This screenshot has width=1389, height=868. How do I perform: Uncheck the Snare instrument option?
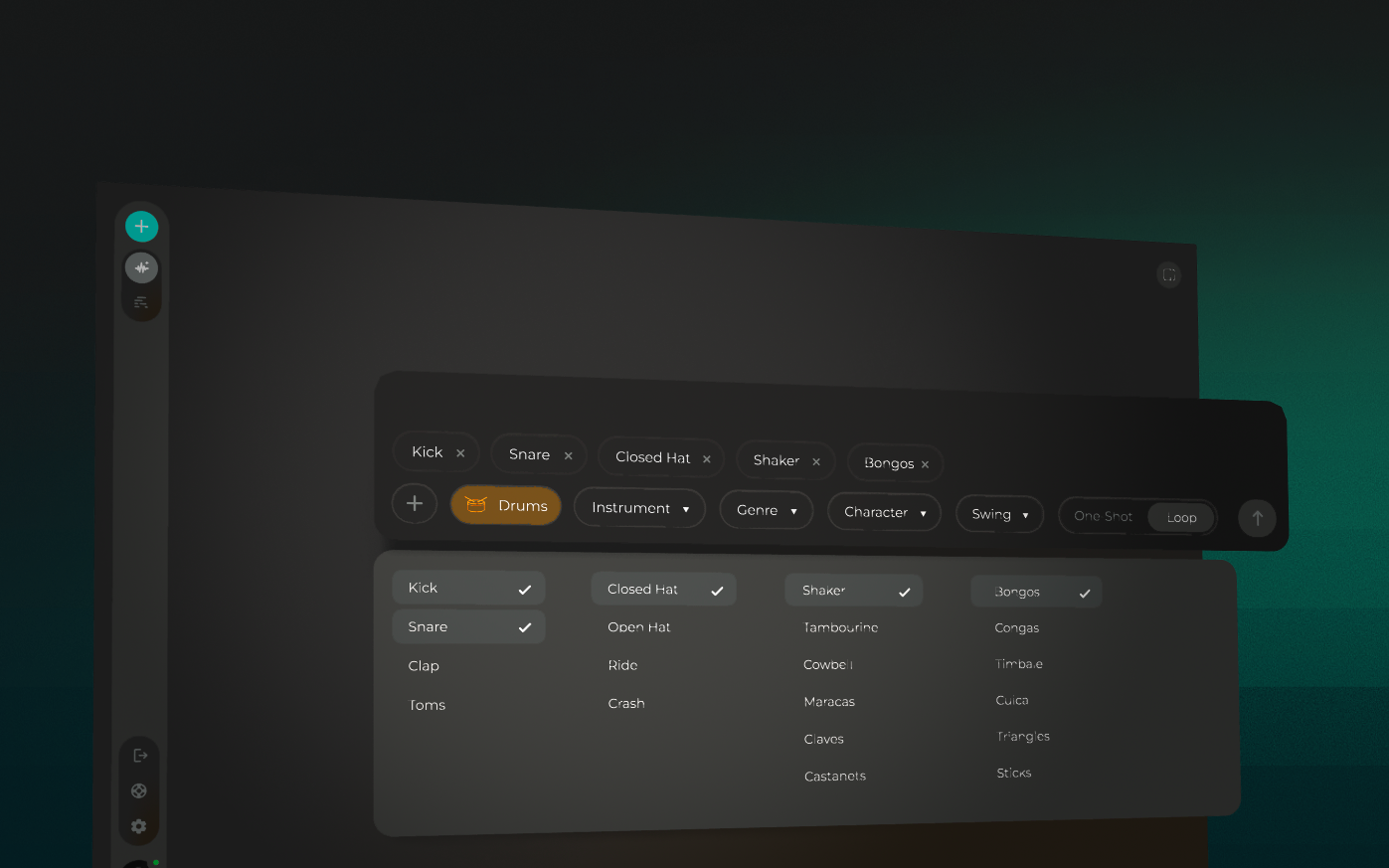point(468,626)
